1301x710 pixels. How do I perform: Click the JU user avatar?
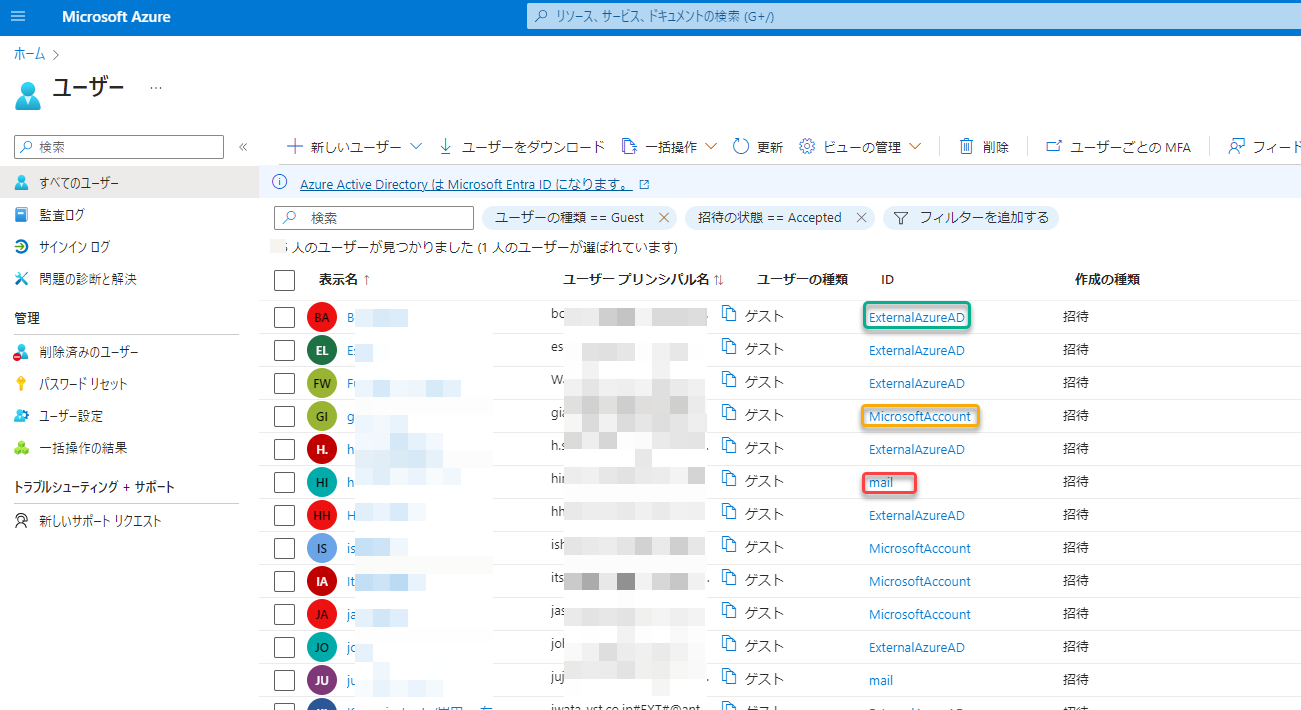coord(322,680)
